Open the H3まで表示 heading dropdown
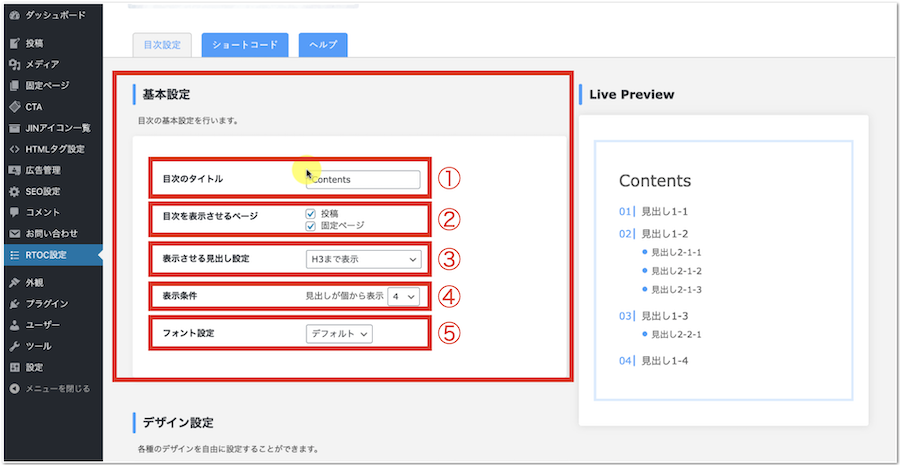Image resolution: width=900 pixels, height=465 pixels. [363, 259]
